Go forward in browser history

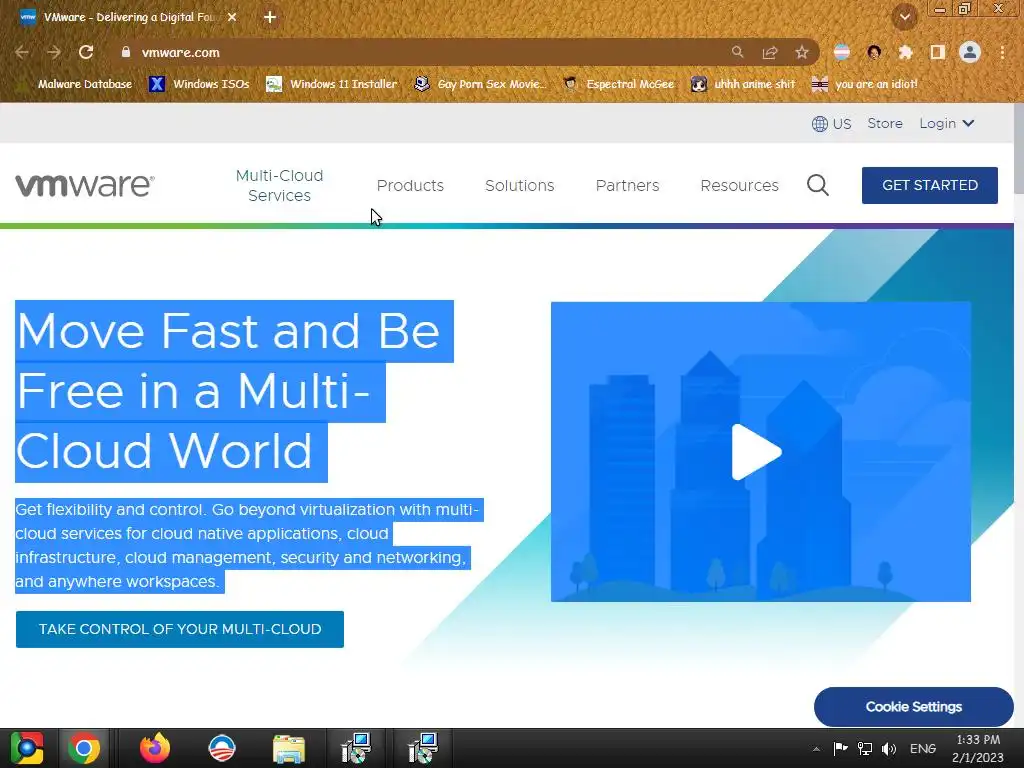pyautogui.click(x=54, y=52)
